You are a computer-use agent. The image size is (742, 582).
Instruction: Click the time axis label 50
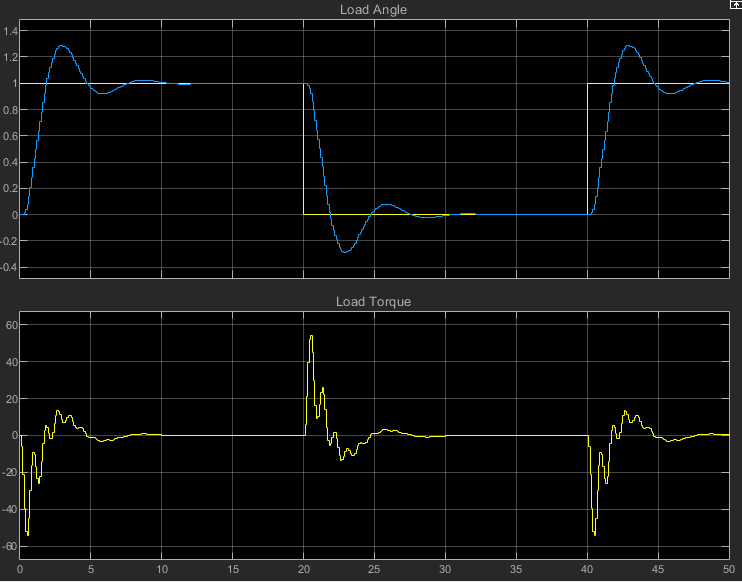click(729, 569)
